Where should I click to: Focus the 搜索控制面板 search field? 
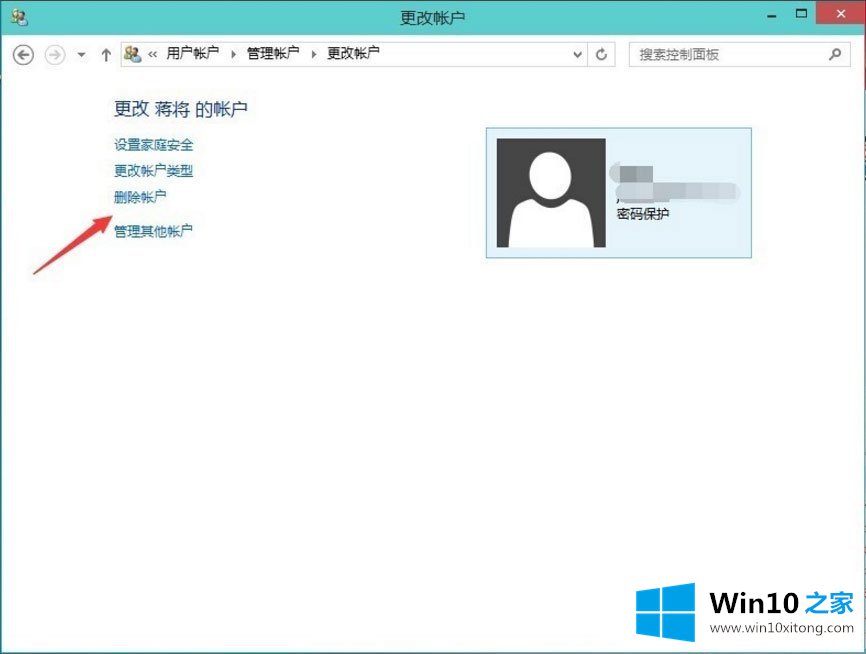point(730,54)
